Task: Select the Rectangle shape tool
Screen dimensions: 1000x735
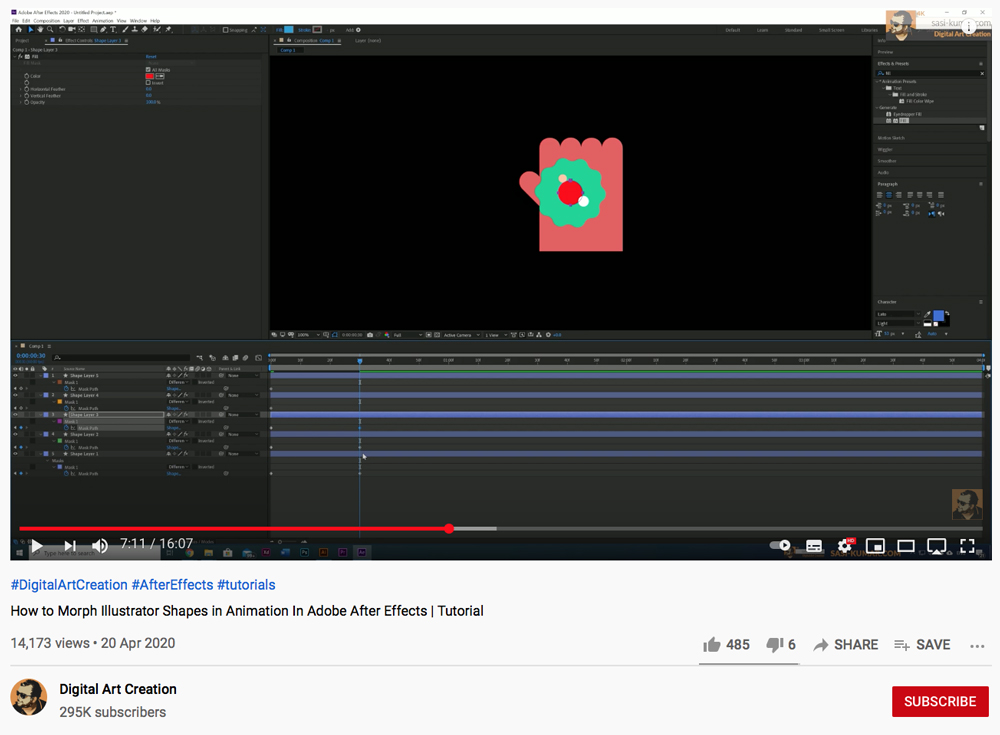Action: coord(94,30)
